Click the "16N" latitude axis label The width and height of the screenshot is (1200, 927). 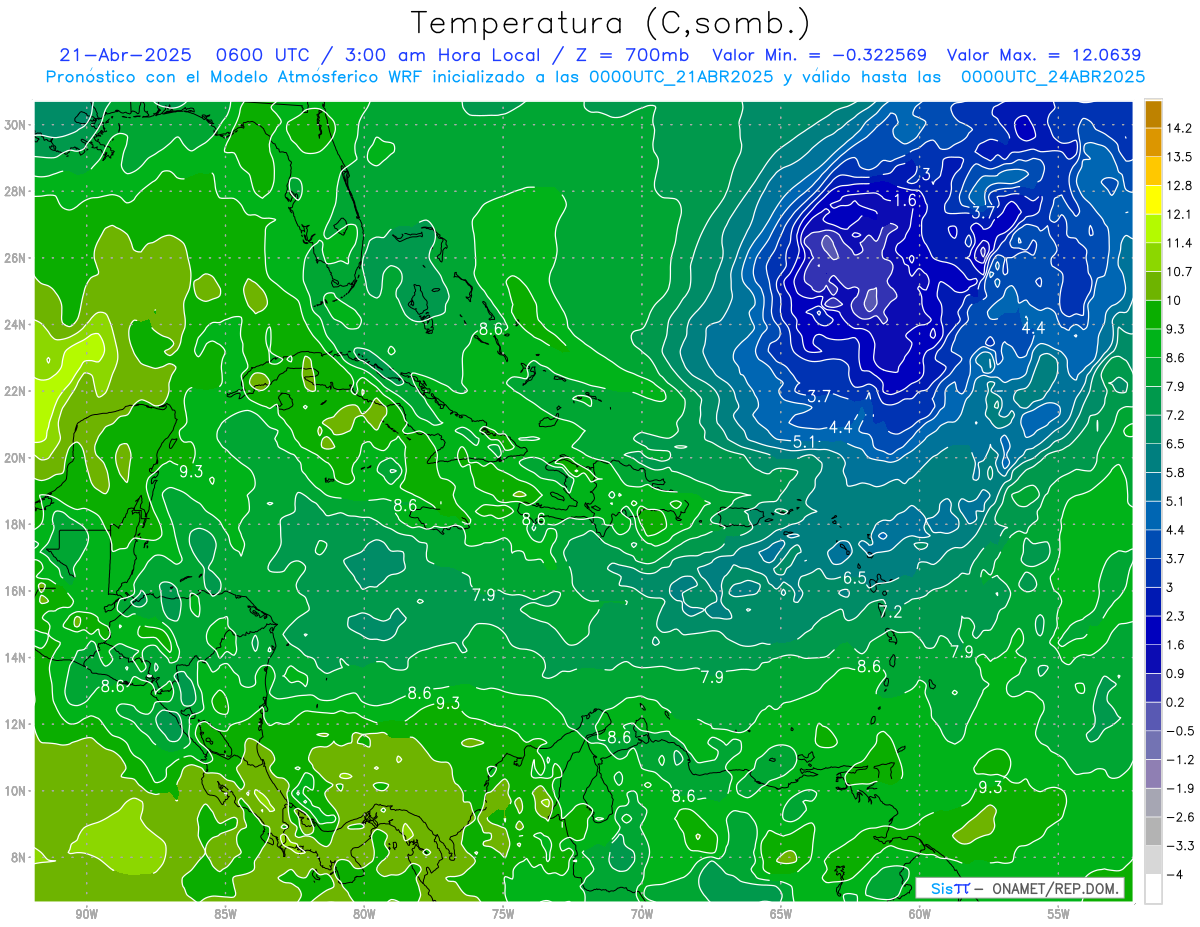(x=16, y=591)
